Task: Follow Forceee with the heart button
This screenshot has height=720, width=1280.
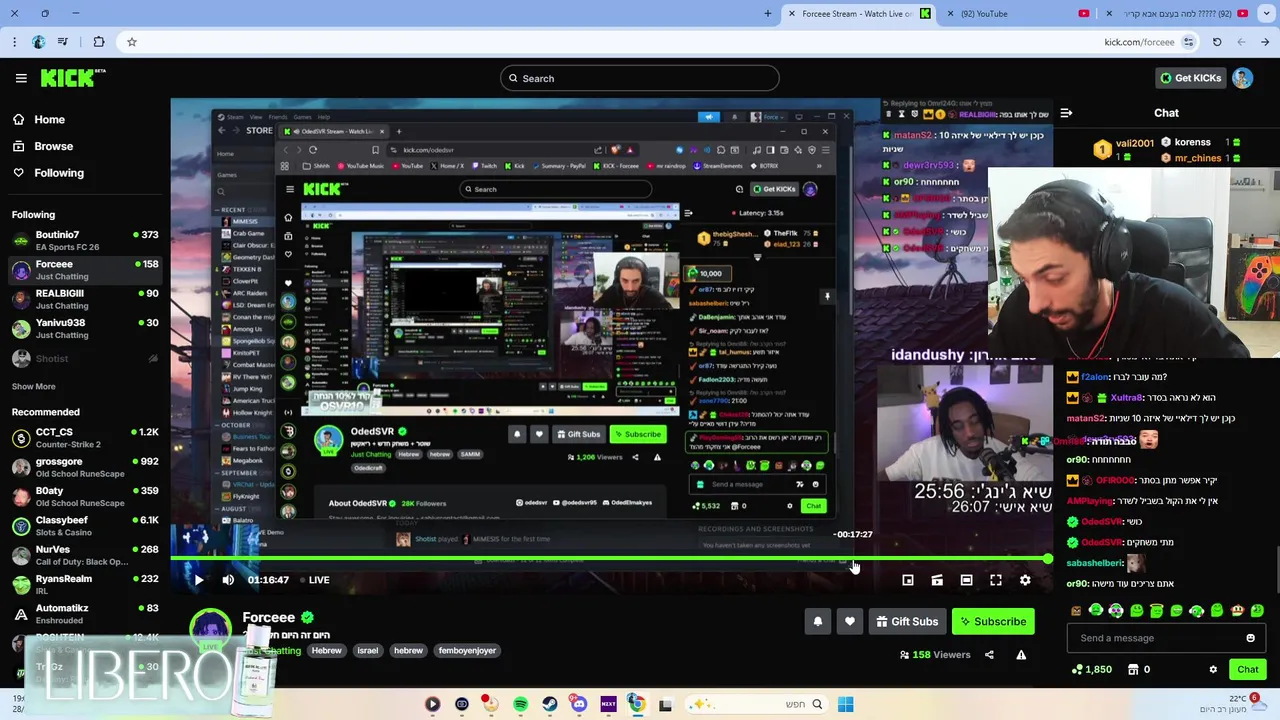Action: pyautogui.click(x=850, y=621)
